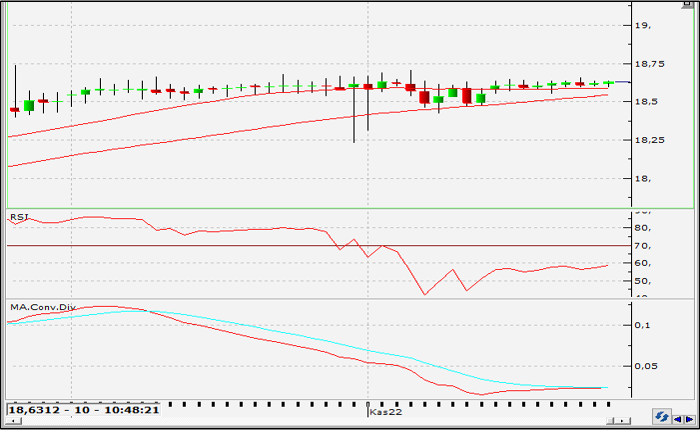Image resolution: width=700 pixels, height=430 pixels.
Task: Click the 18,6312 - 10 - 10:48:21 status field
Action: [x=83, y=409]
